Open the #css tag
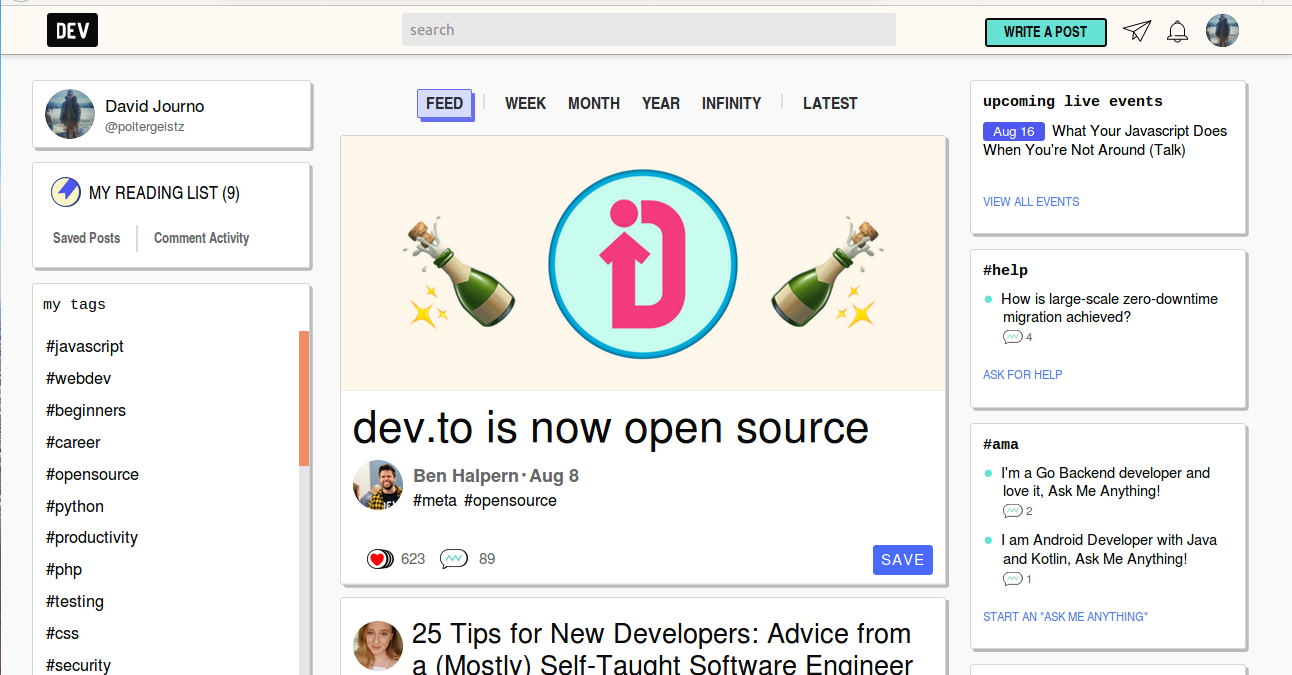1292x675 pixels. point(62,633)
